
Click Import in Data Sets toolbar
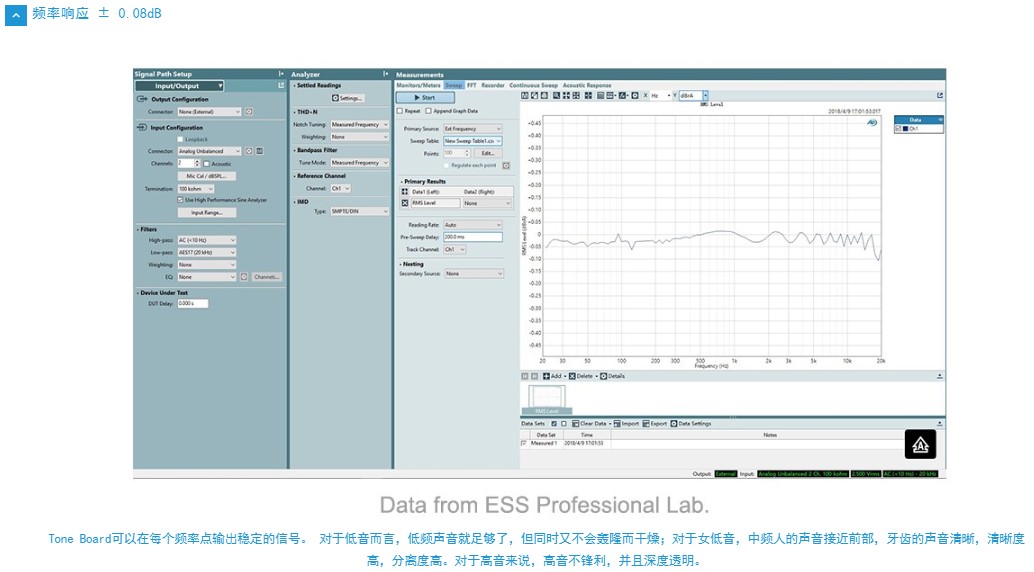point(626,424)
